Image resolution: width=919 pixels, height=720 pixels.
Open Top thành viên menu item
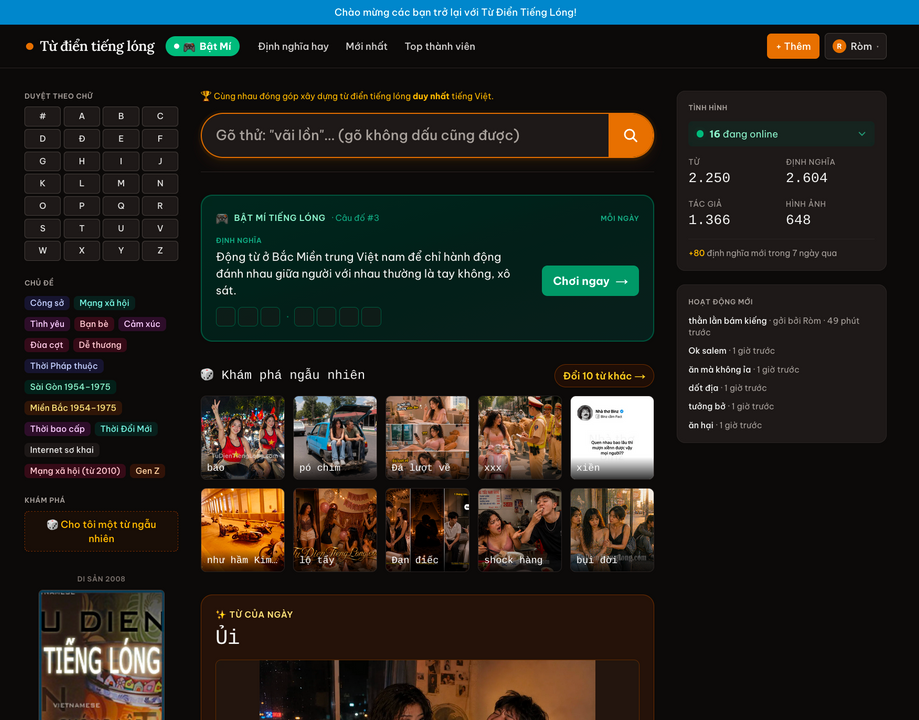440,46
